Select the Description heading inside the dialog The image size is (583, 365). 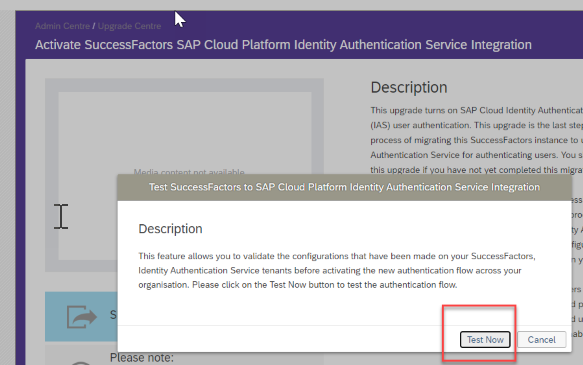click(170, 229)
